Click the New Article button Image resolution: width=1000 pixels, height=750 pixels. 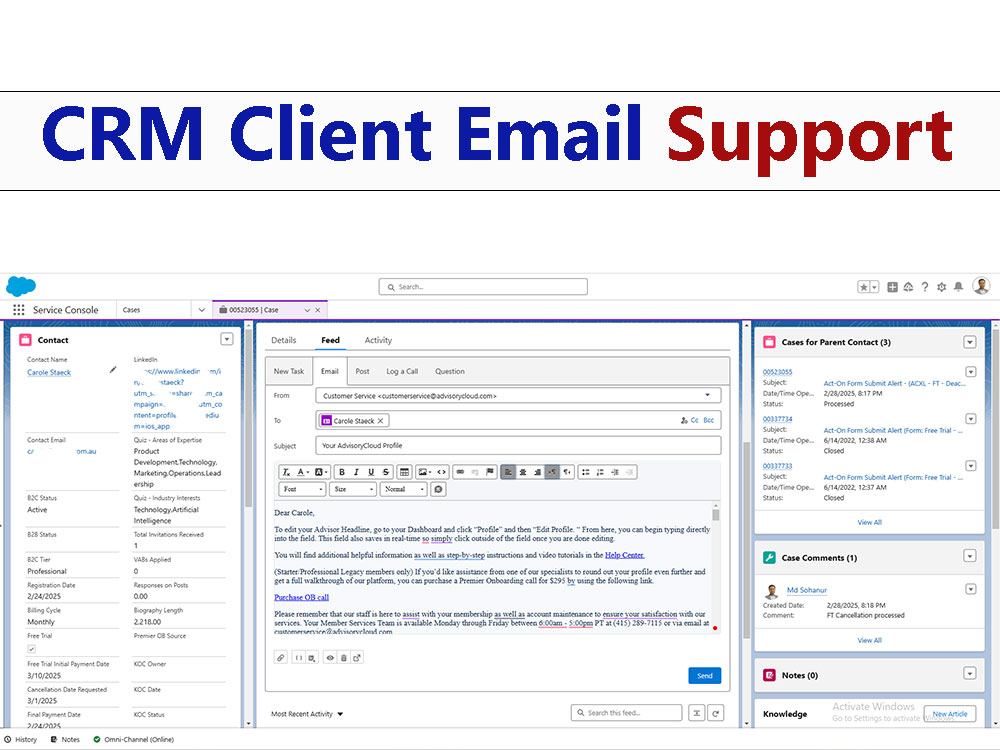[950, 714]
